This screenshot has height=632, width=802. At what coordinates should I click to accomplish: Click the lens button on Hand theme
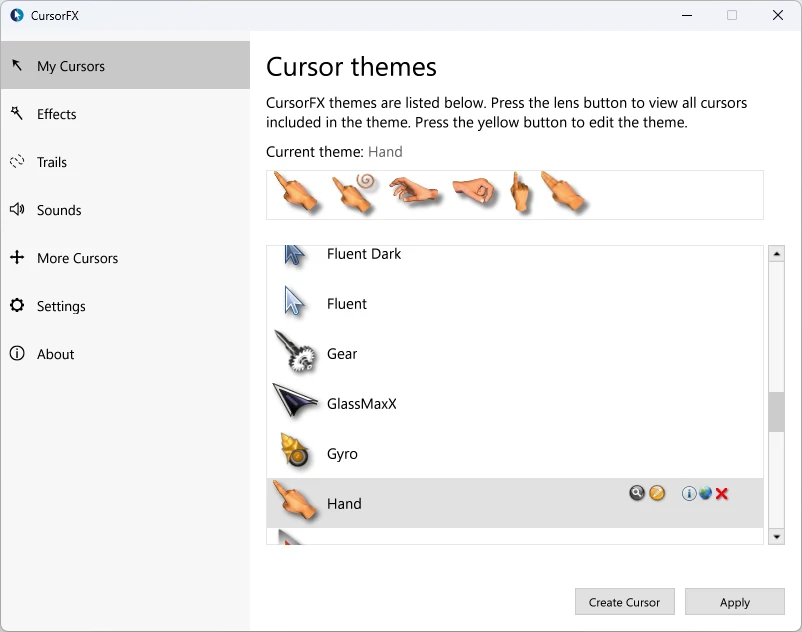pyautogui.click(x=637, y=493)
